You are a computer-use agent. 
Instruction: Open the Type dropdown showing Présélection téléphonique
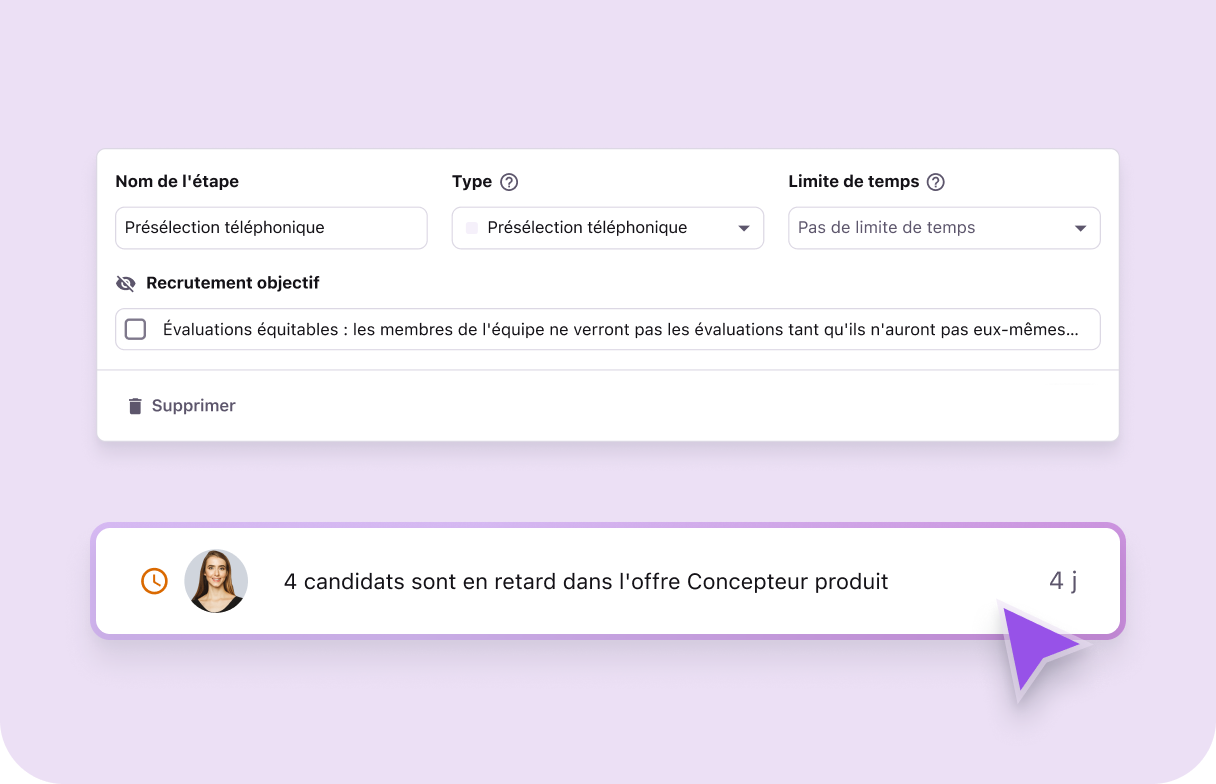tap(607, 228)
